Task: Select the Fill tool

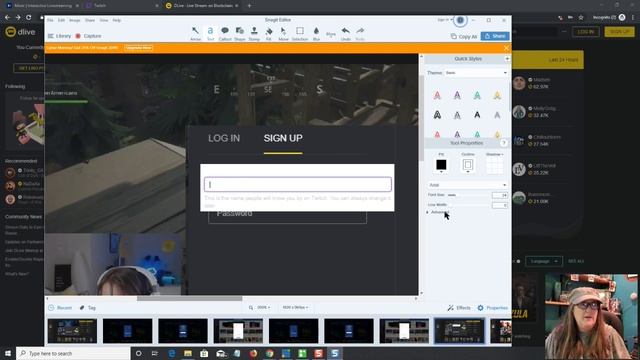Action: [269, 33]
